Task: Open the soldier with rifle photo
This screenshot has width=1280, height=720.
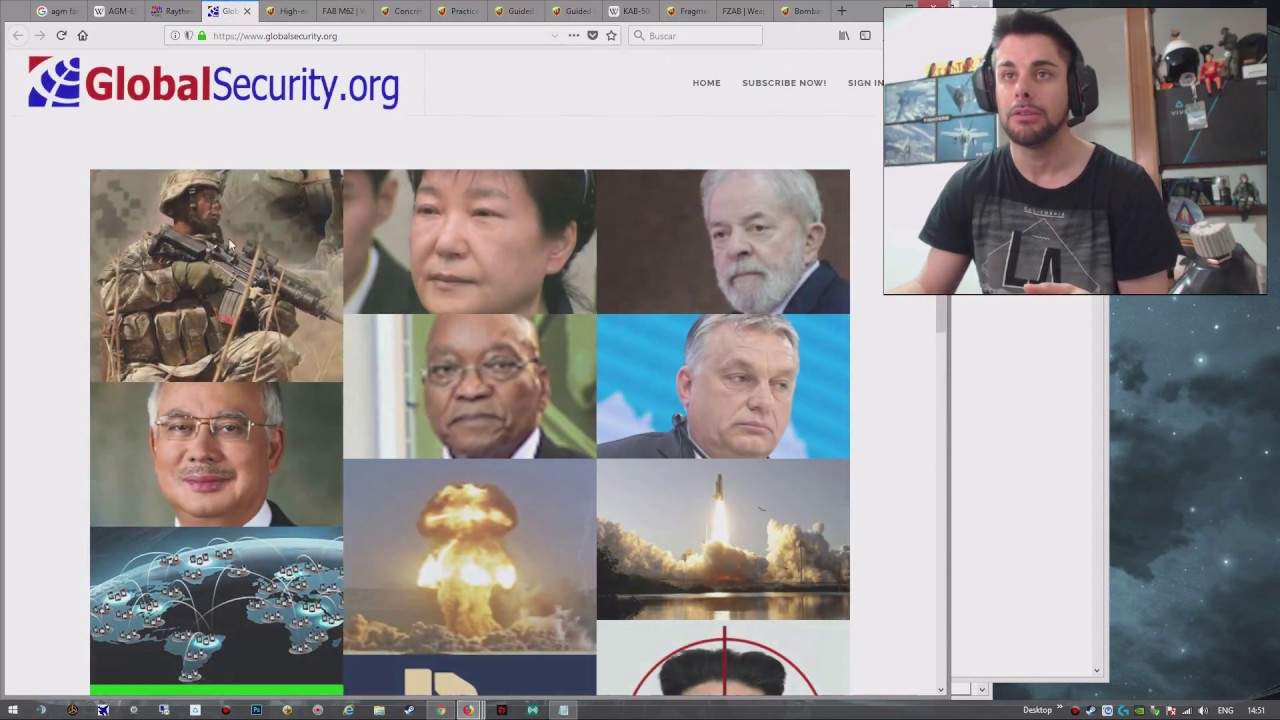Action: pyautogui.click(x=216, y=276)
